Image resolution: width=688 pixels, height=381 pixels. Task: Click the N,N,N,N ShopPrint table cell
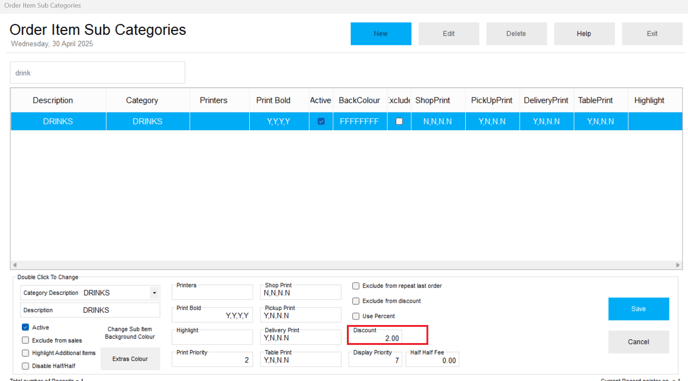(x=438, y=121)
